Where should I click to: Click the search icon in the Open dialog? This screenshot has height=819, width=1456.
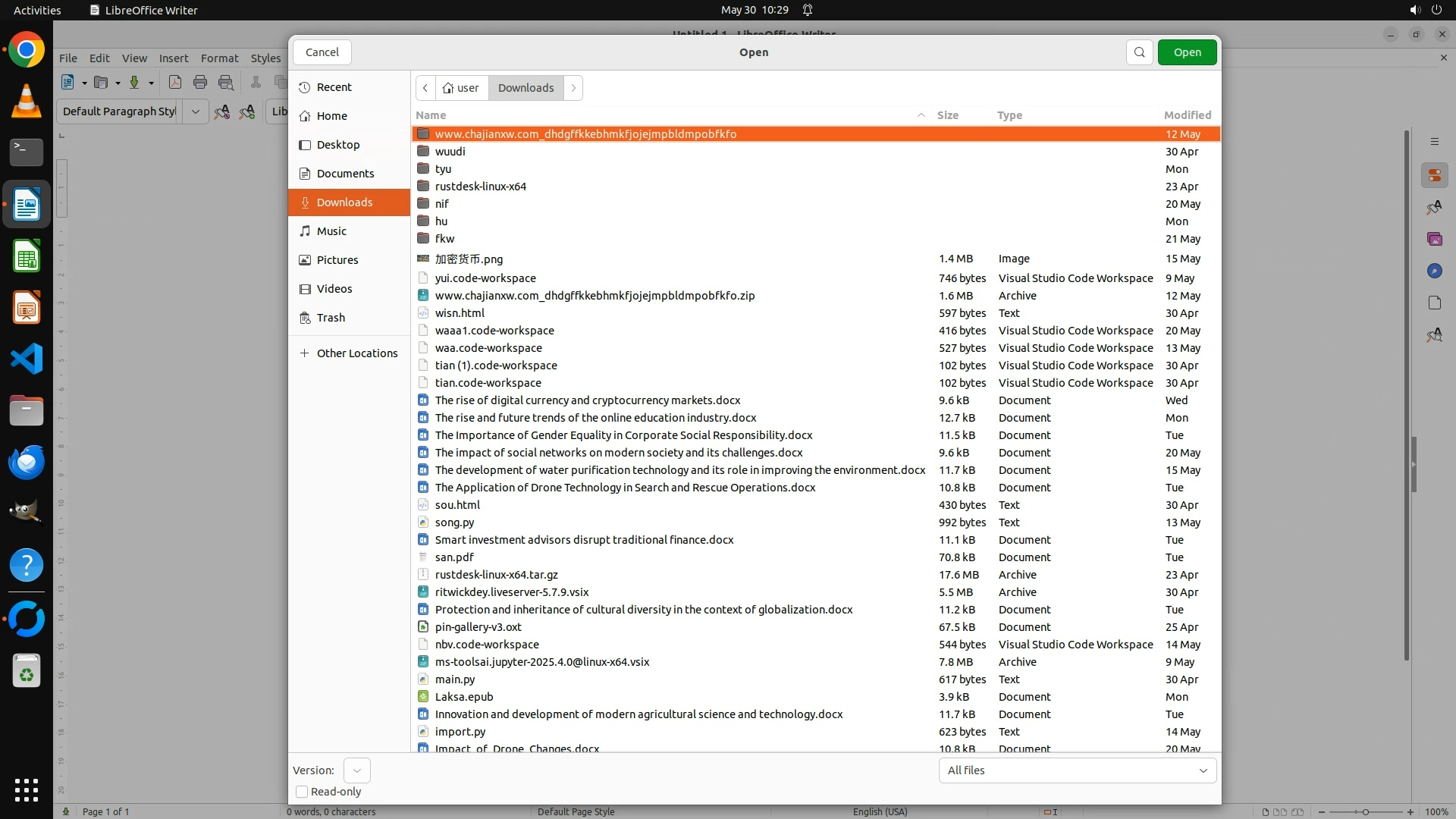point(1139,52)
